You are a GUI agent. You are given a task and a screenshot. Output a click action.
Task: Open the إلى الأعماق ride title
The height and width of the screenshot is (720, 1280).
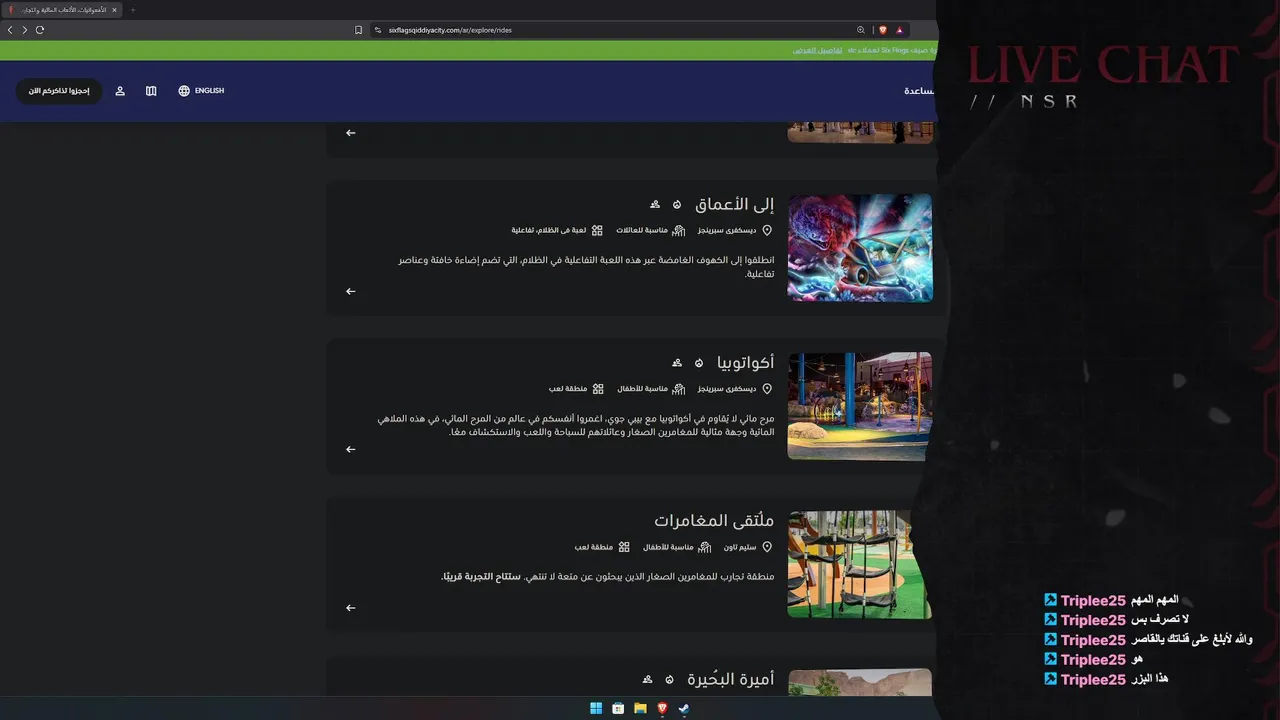(x=735, y=204)
